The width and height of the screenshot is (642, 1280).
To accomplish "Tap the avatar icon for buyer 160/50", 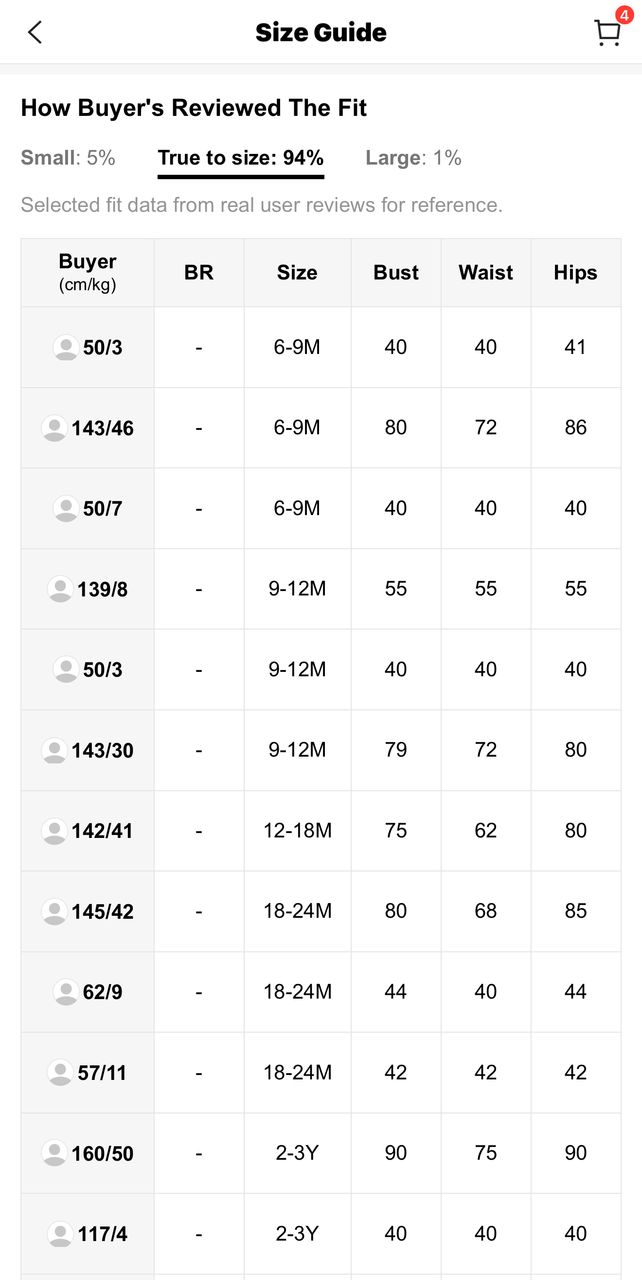I will [54, 1153].
